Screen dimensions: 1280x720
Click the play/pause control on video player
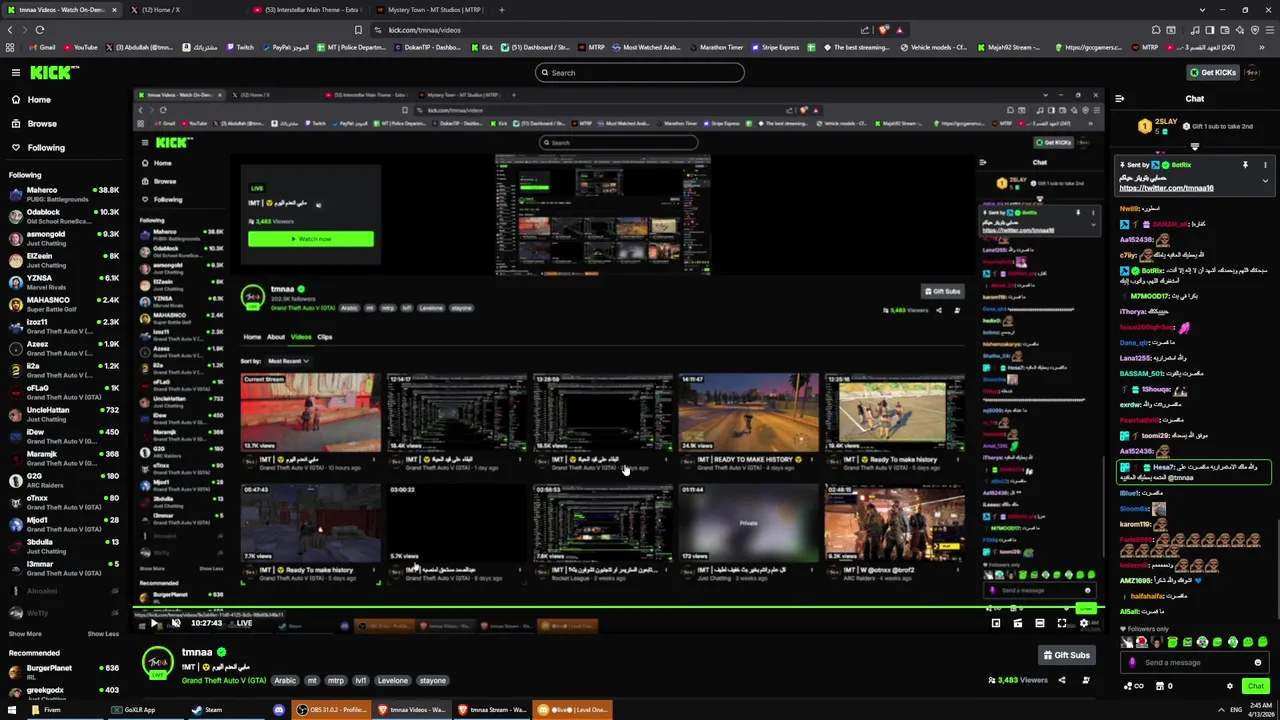(x=154, y=623)
